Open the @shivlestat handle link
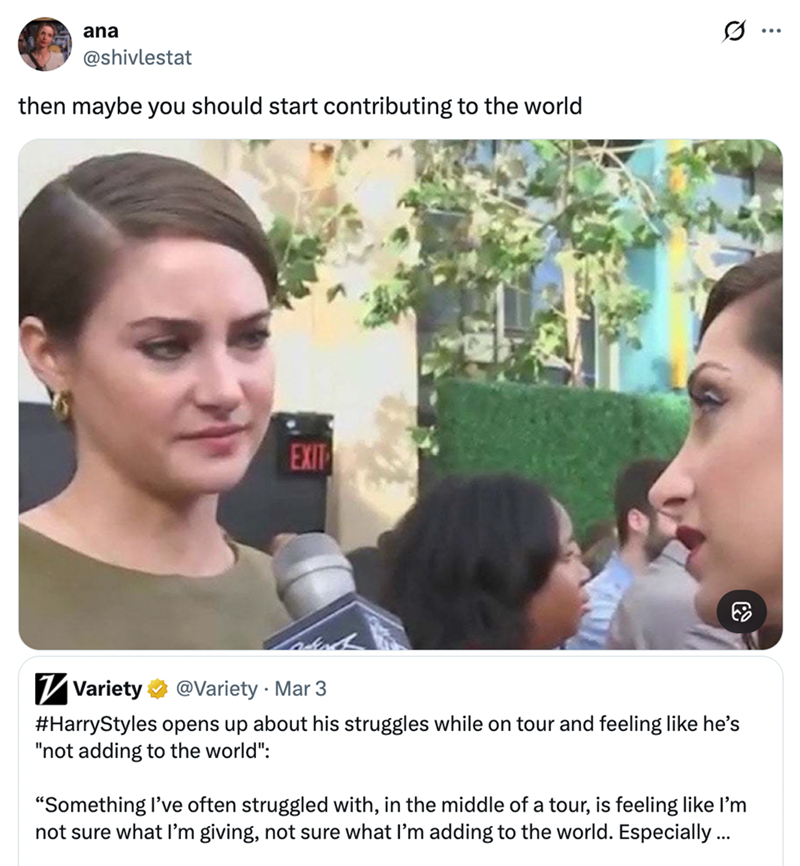 pyautogui.click(x=137, y=57)
